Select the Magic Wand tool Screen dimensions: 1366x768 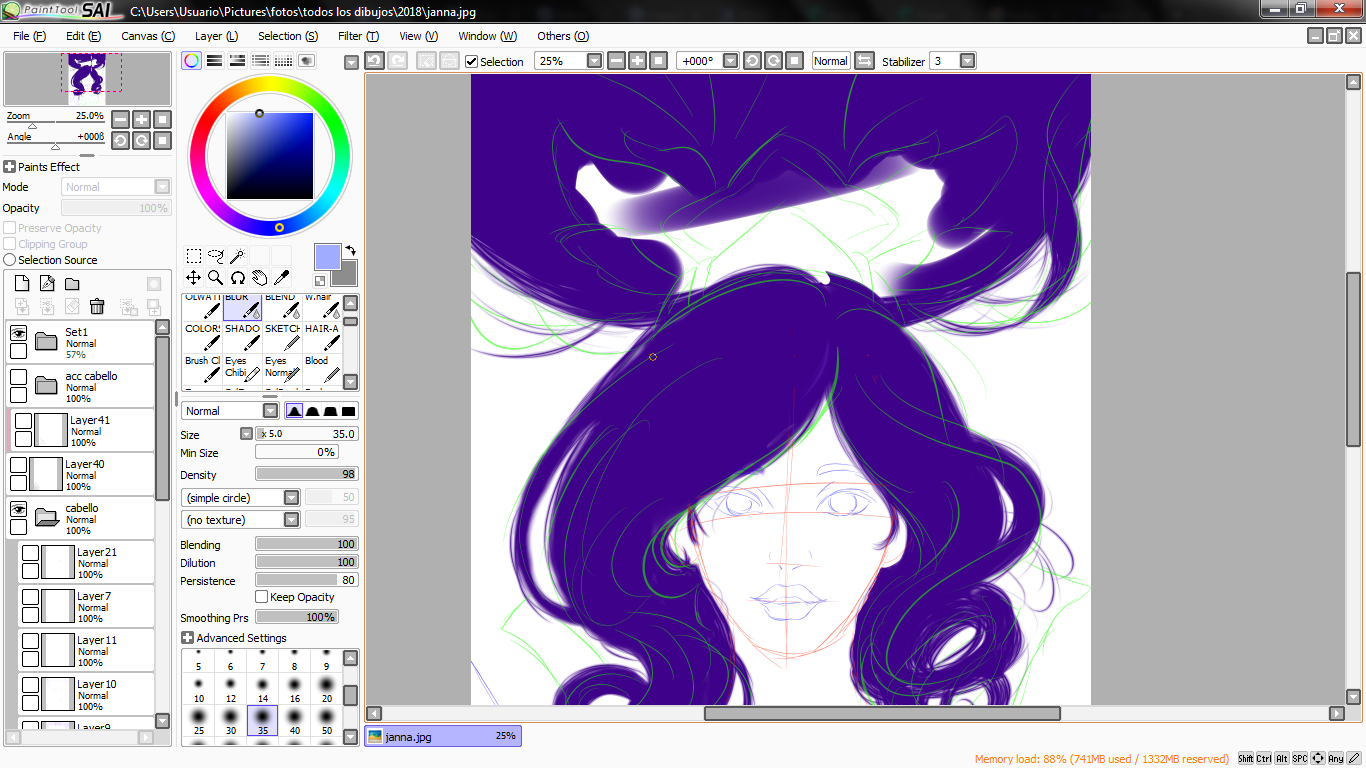[x=238, y=256]
